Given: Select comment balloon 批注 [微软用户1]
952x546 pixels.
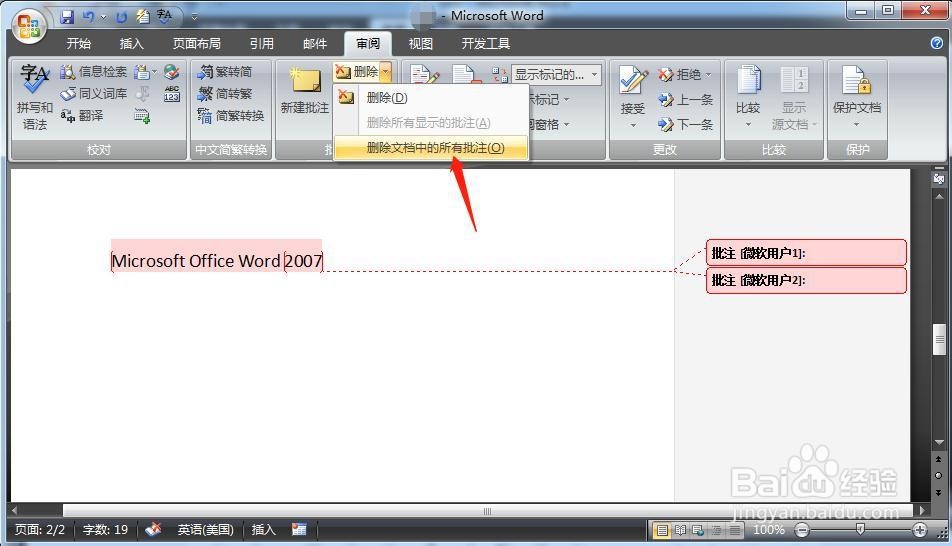Looking at the screenshot, I should point(806,253).
